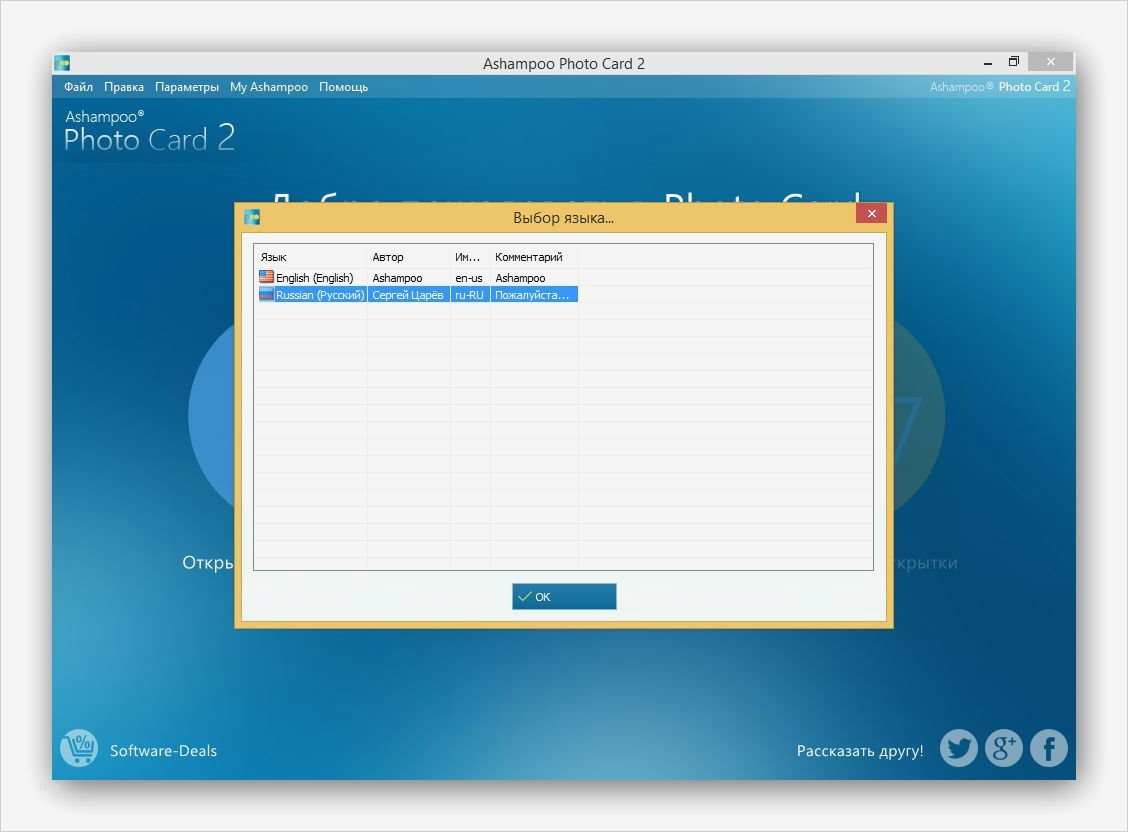
Task: Select the English (English) language row
Action: tap(418, 278)
